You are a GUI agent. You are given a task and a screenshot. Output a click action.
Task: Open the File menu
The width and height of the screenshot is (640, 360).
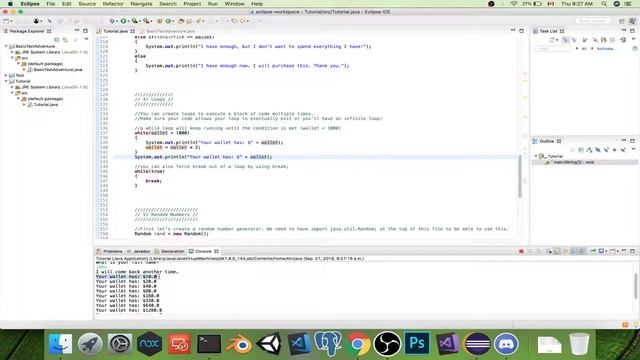(51, 4)
